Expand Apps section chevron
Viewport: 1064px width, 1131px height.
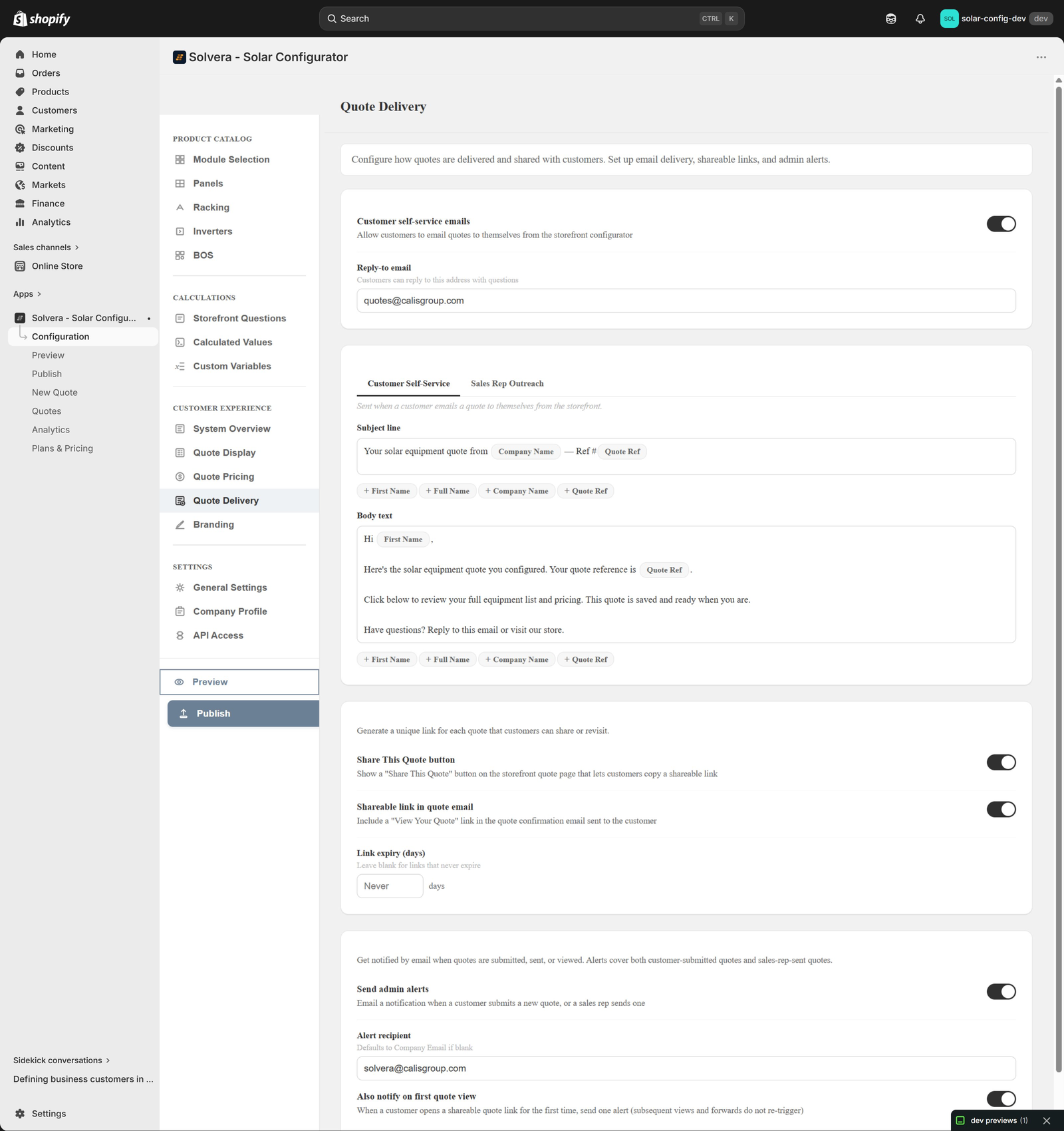point(39,294)
